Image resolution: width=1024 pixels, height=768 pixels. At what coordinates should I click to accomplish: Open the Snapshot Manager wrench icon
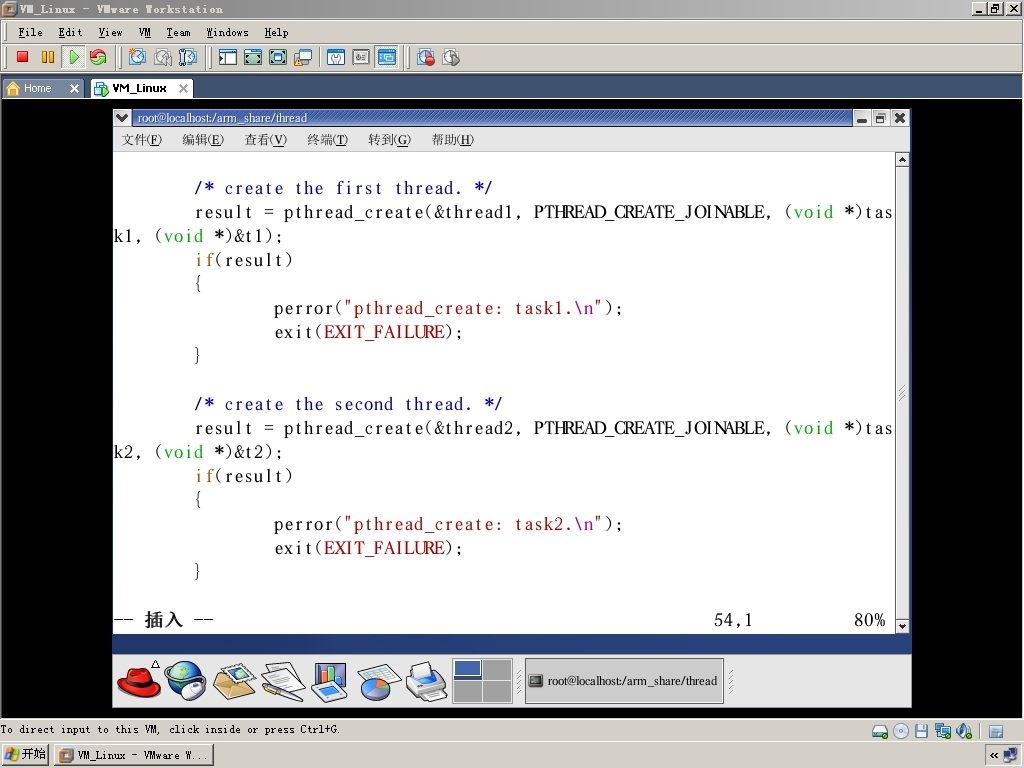[188, 57]
